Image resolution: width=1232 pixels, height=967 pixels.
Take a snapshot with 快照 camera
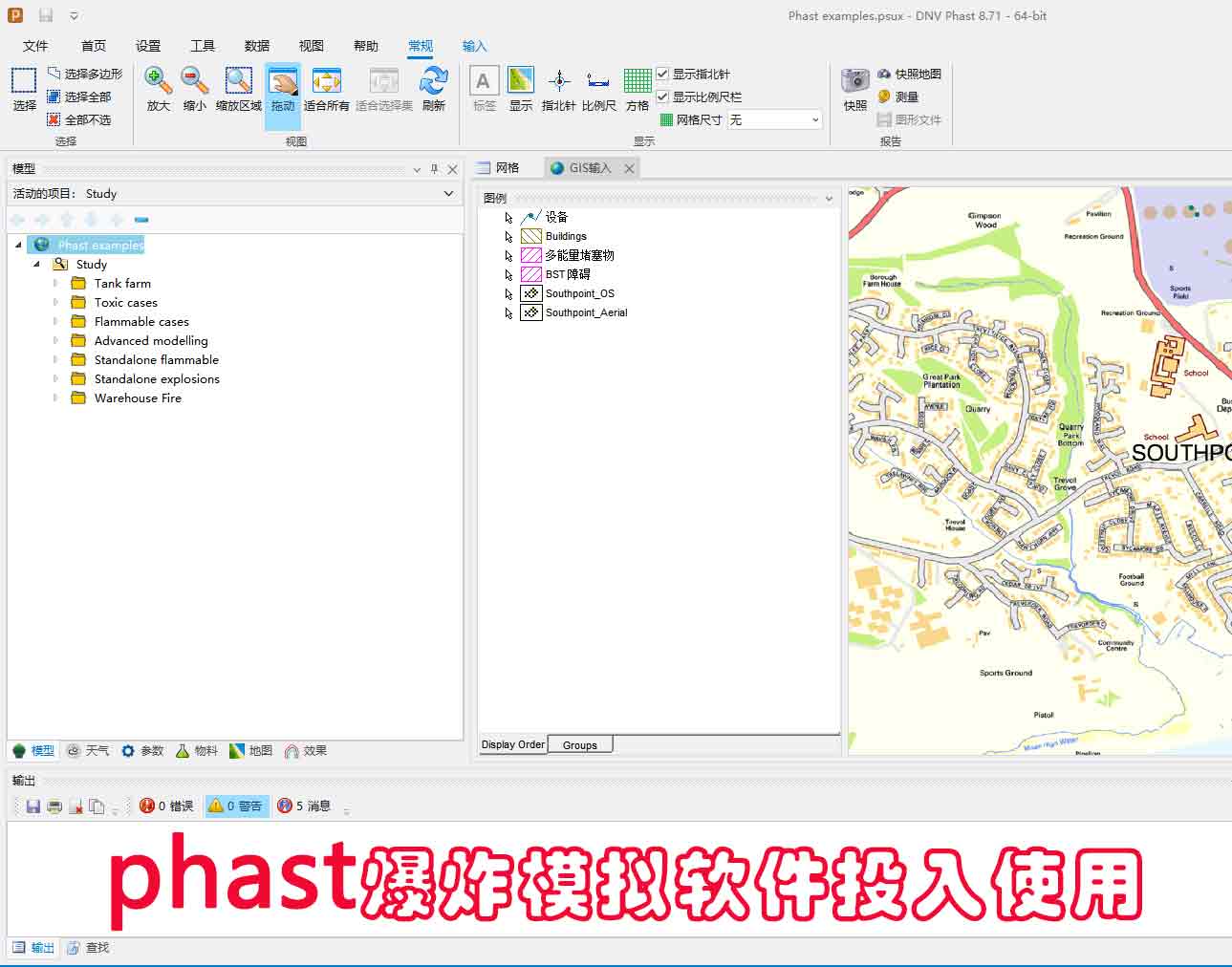click(x=855, y=89)
